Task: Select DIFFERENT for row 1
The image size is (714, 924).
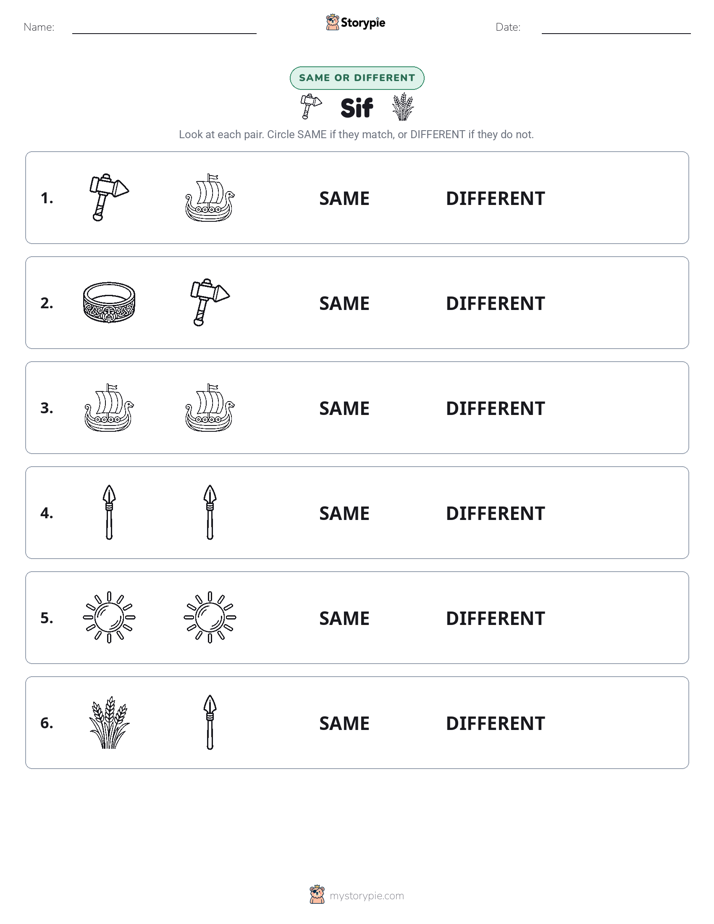Action: 495,199
